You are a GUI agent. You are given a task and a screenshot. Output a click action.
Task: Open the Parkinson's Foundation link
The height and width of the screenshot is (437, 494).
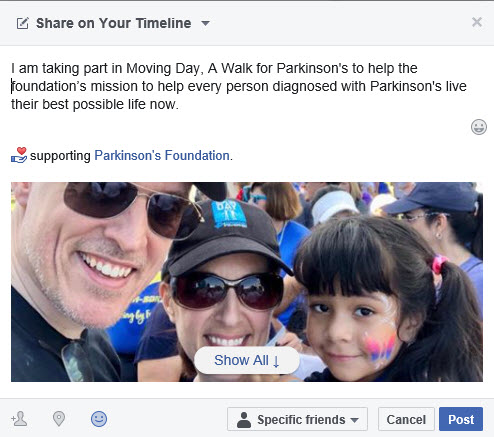pyautogui.click(x=162, y=156)
